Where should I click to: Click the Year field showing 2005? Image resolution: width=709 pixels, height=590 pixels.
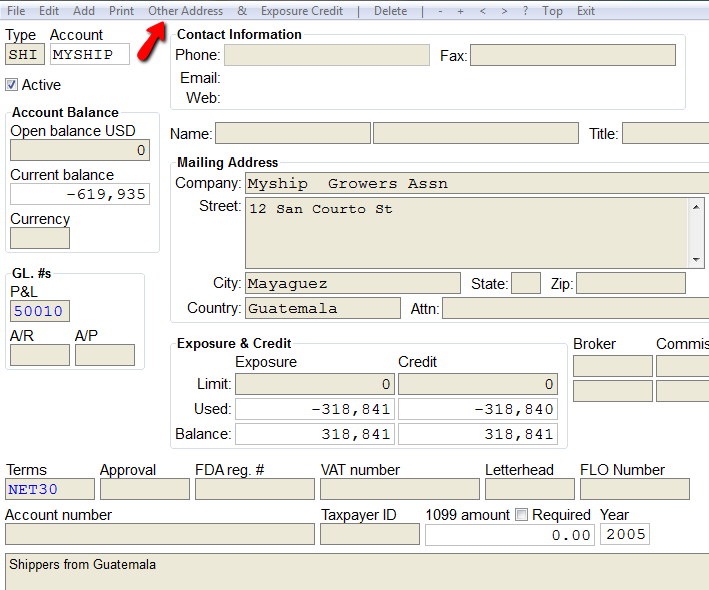click(x=625, y=534)
